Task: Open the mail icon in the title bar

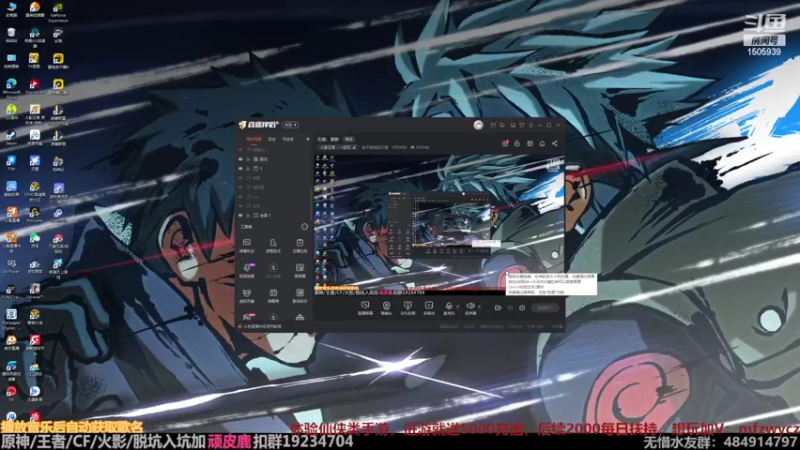Action: click(502, 125)
